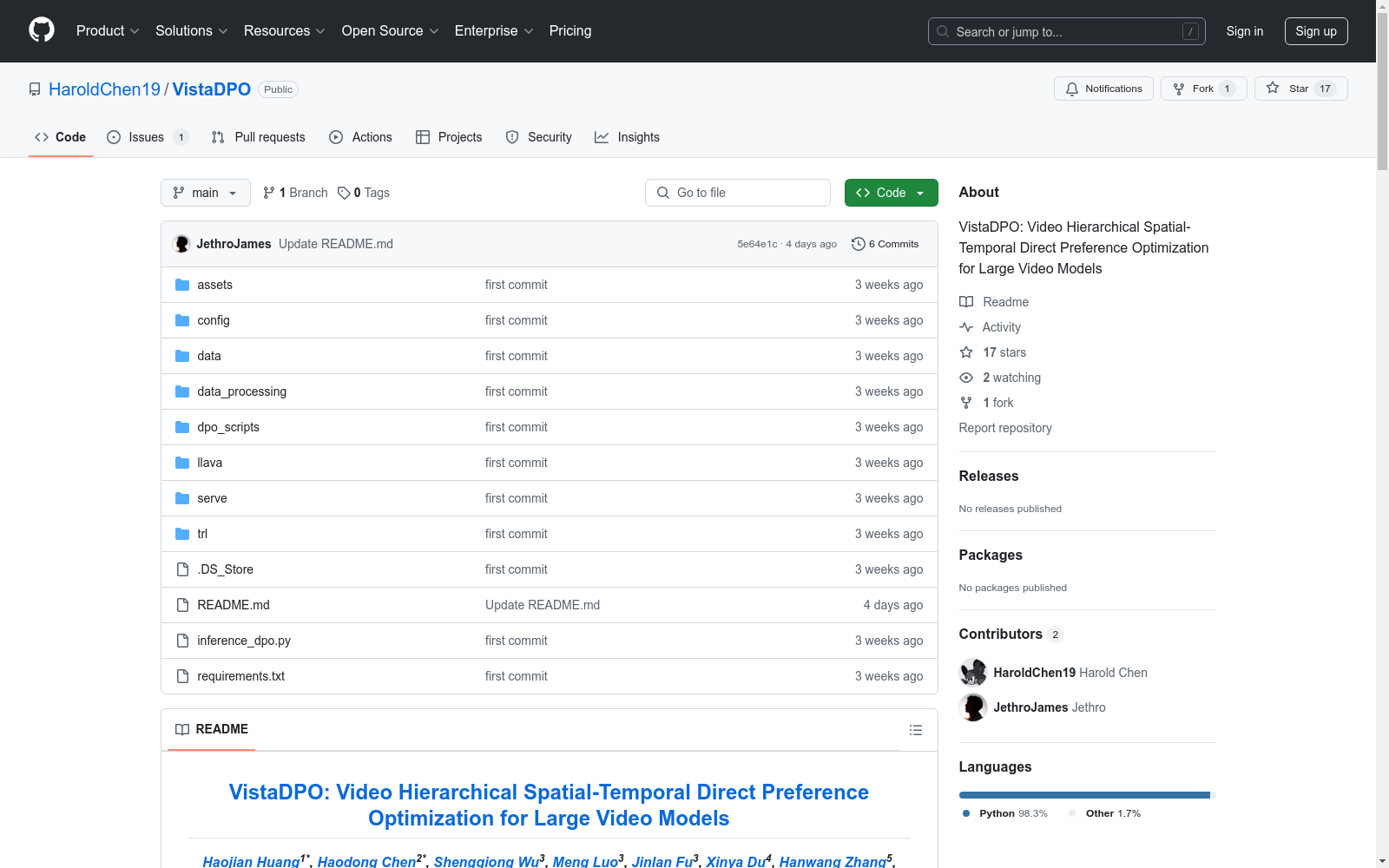Click the assets folder icon
Image resolution: width=1389 pixels, height=868 pixels.
(182, 285)
